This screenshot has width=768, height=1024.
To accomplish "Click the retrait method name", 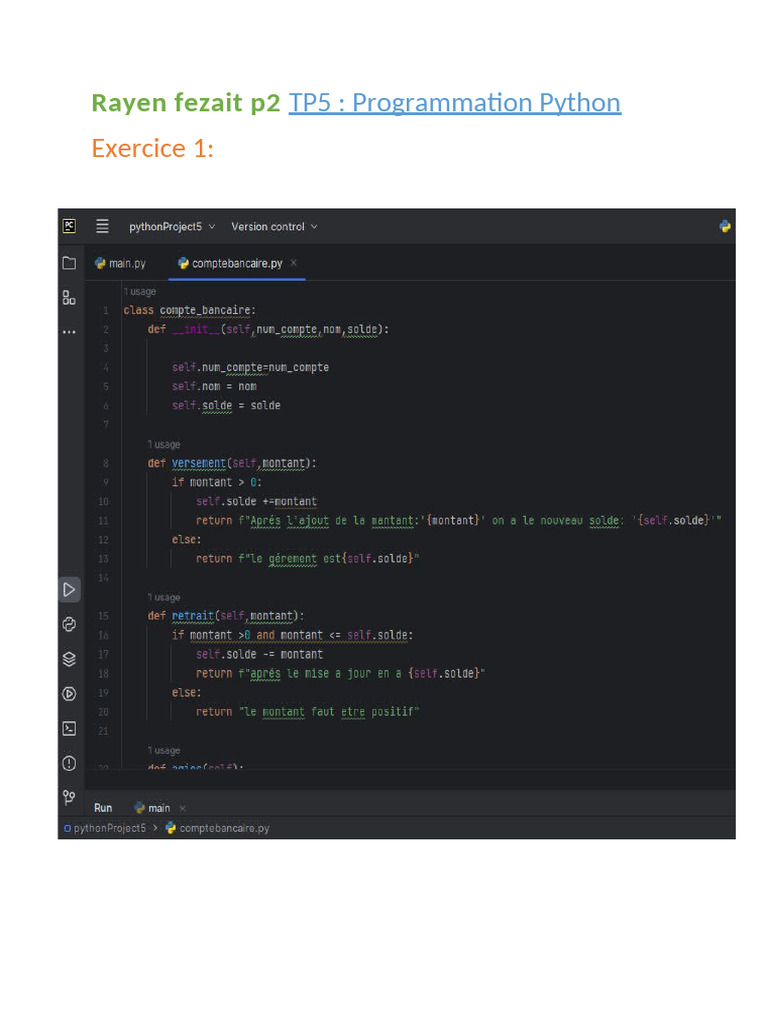I will pos(193,616).
